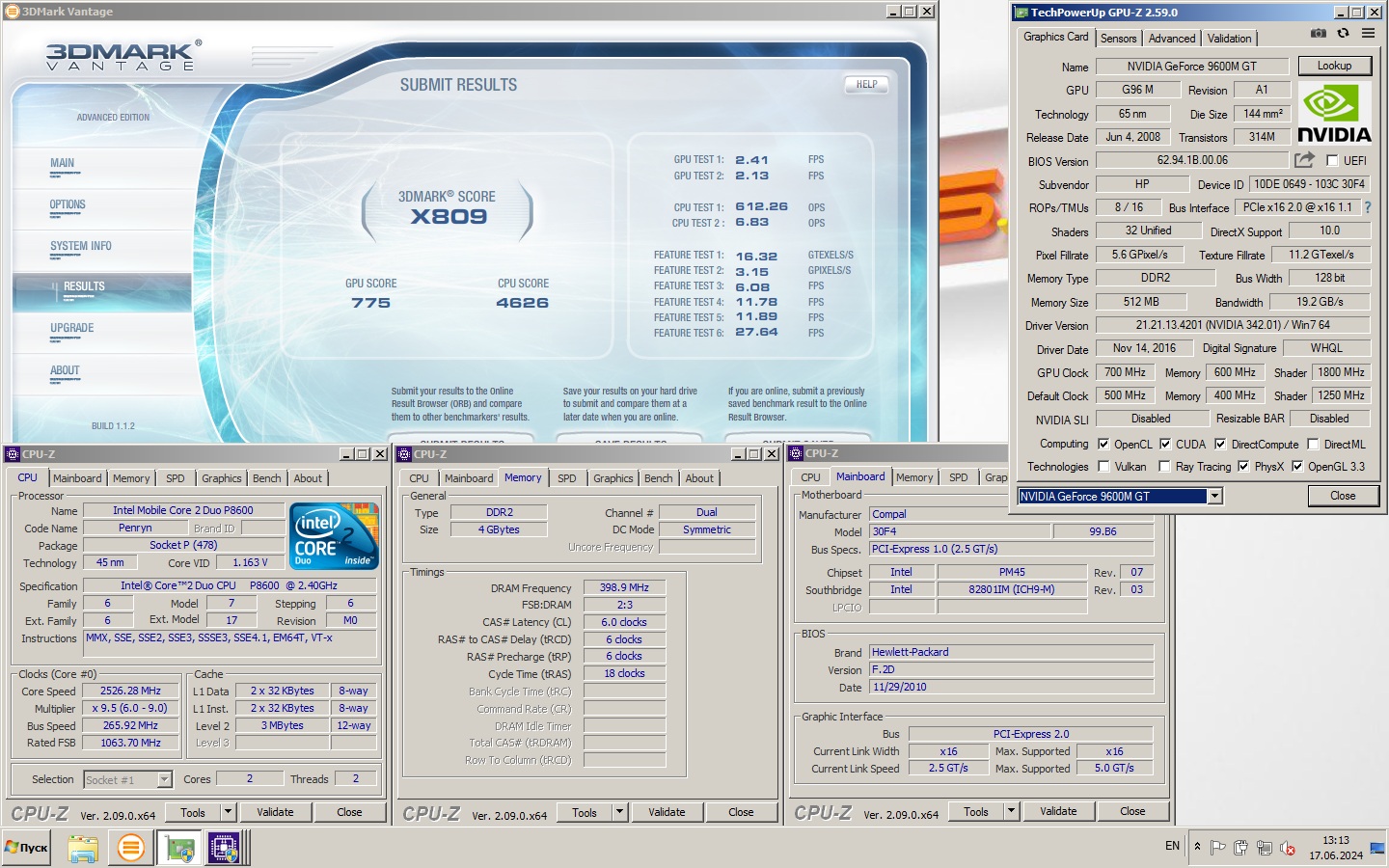
Task: Expand Tools dropdown arrow in Mainboard CPU-Z
Action: (1012, 811)
